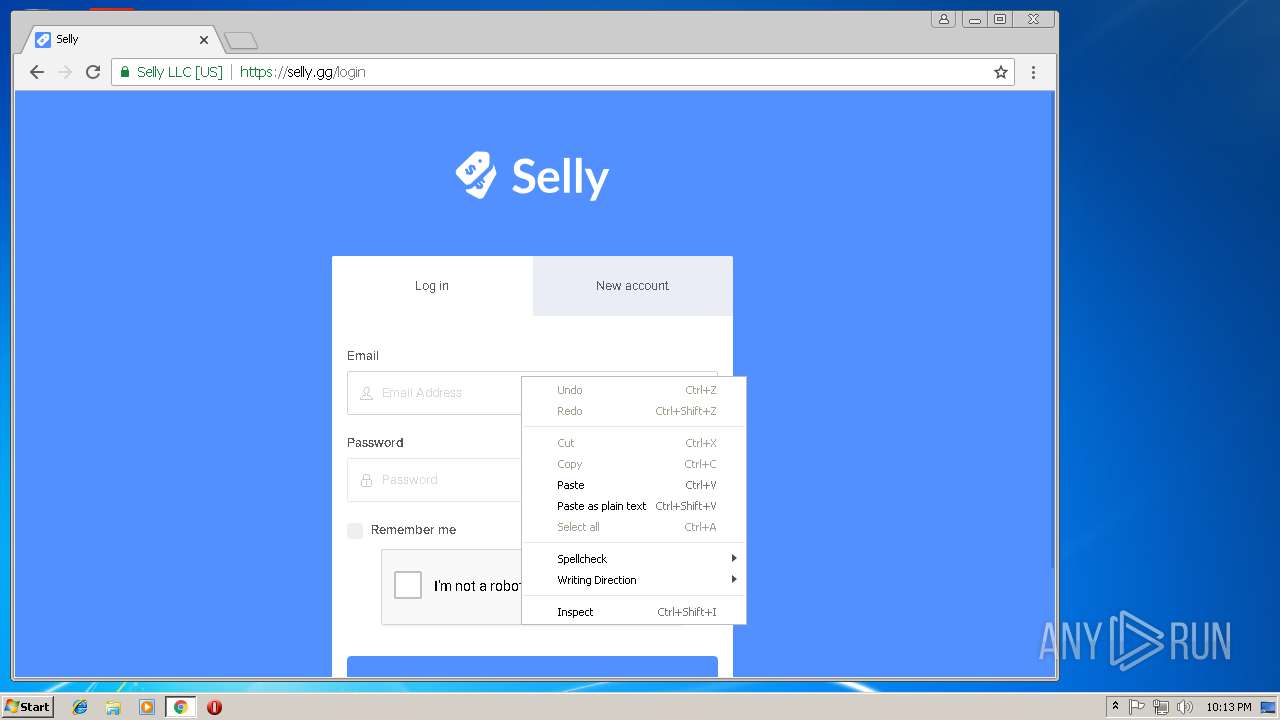Click the Chrome profile user icon

point(943,19)
